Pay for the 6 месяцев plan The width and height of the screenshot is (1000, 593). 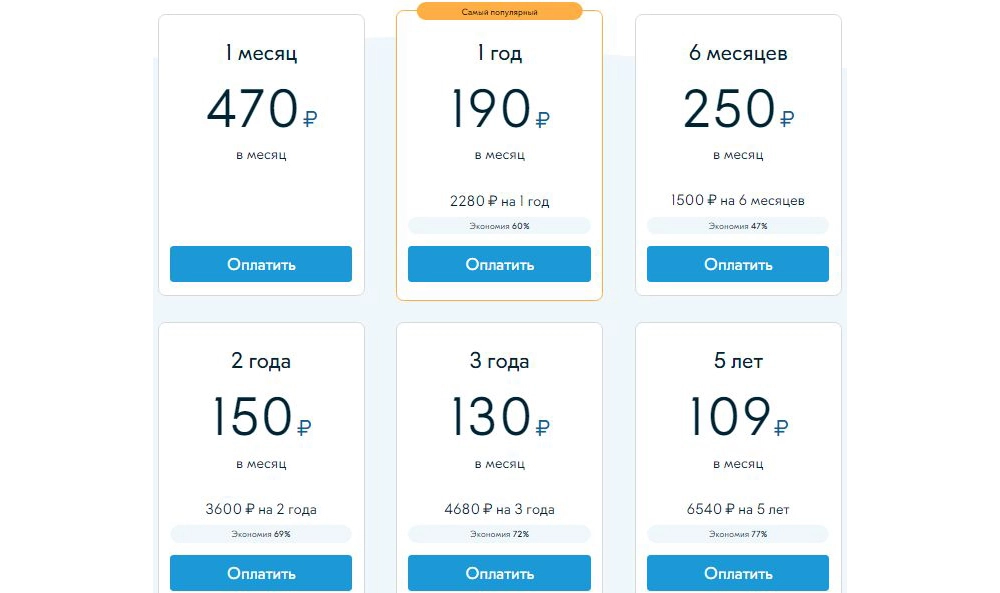738,264
